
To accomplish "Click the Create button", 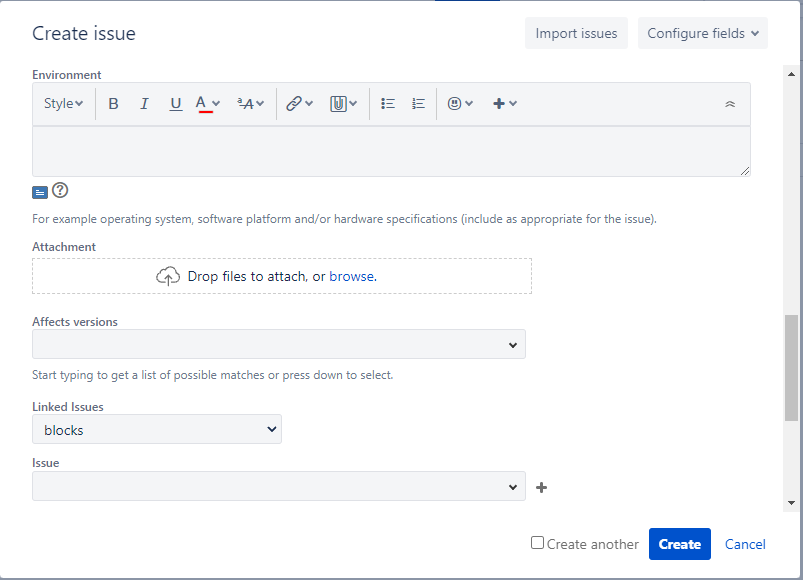I will point(679,543).
